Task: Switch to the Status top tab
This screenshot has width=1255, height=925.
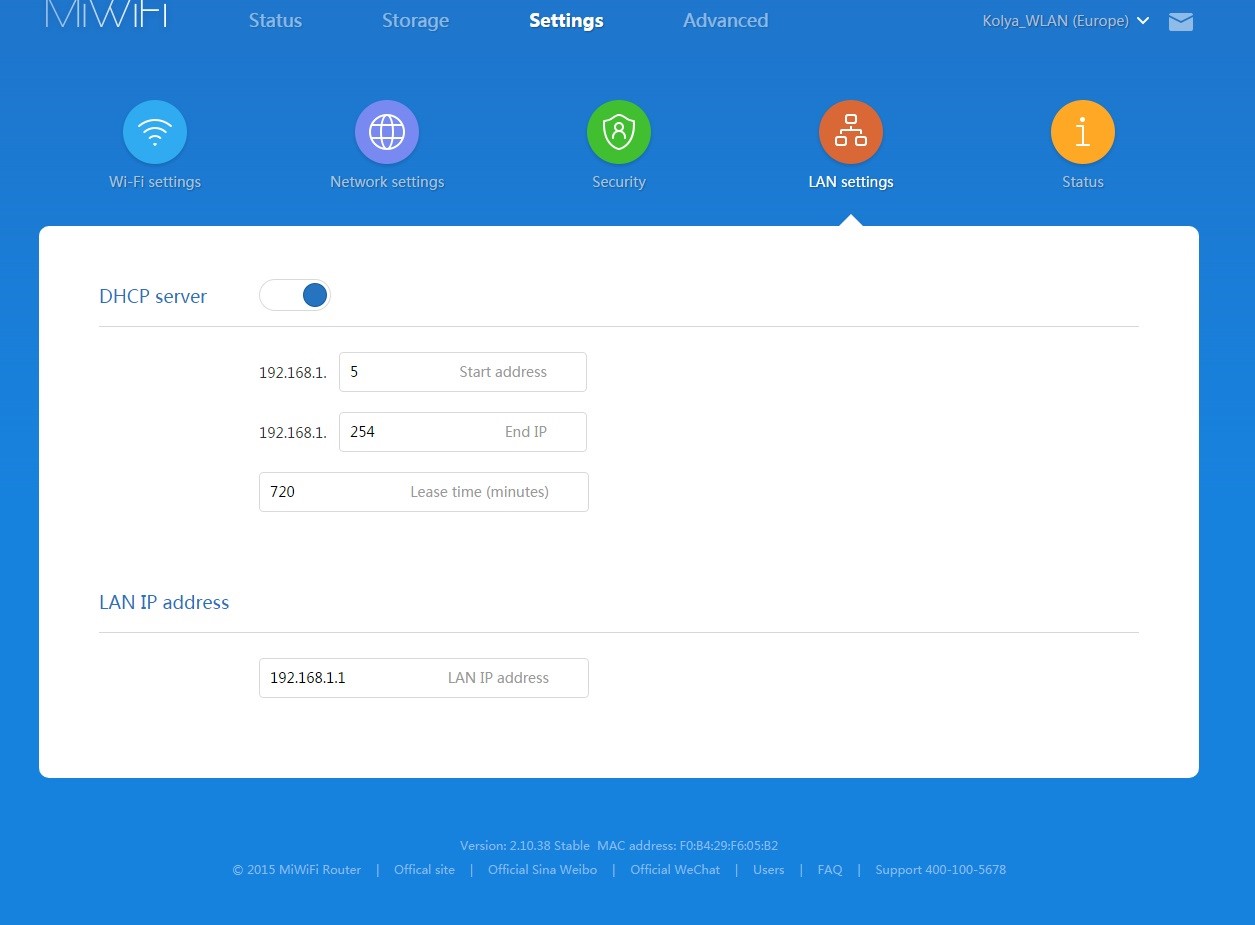Action: 275,21
